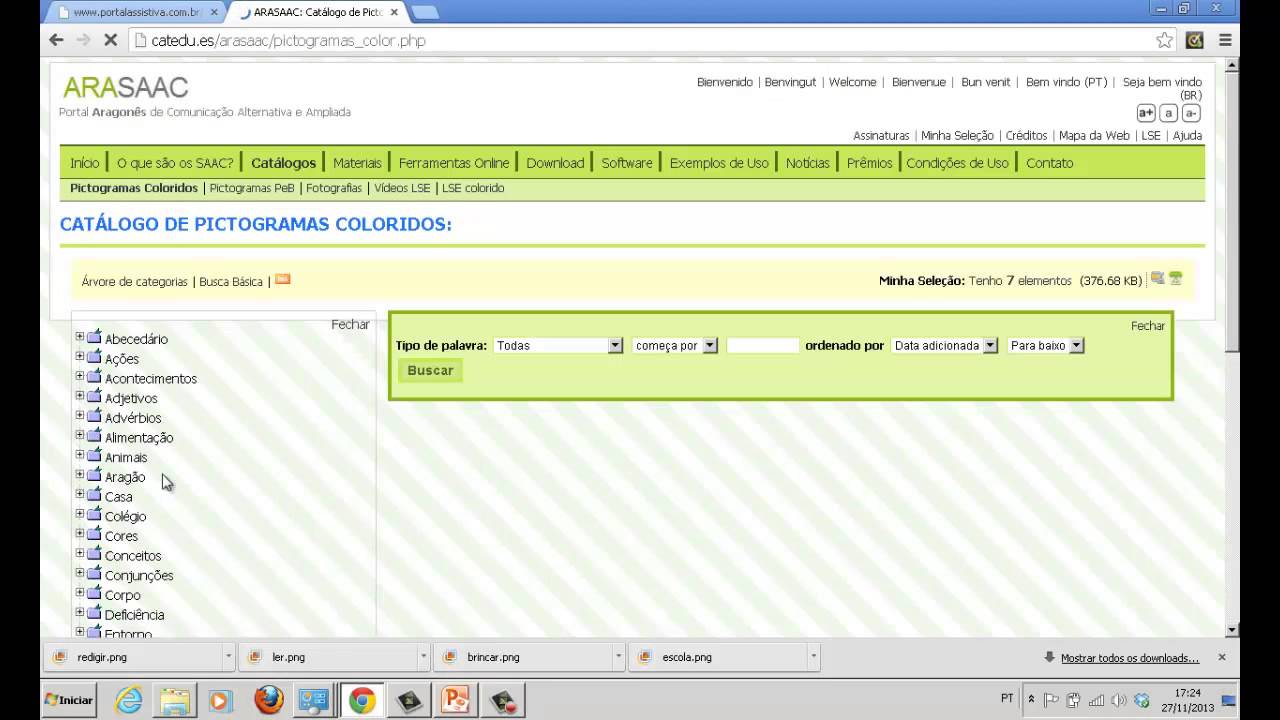Click the extension icon next to the star
Screen dimensions: 1280x720
pyautogui.click(x=1194, y=40)
